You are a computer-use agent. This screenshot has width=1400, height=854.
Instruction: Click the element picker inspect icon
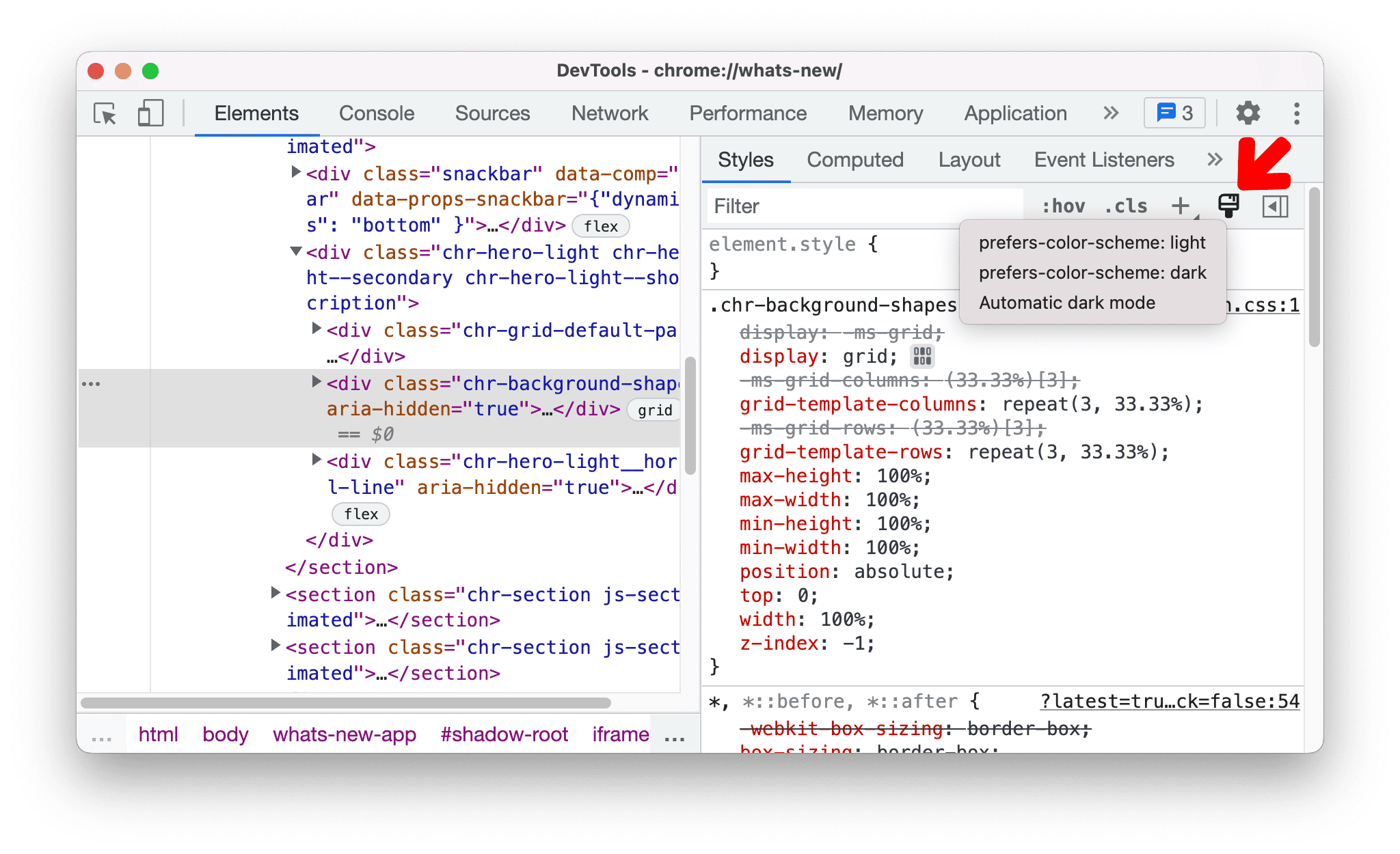(x=103, y=113)
